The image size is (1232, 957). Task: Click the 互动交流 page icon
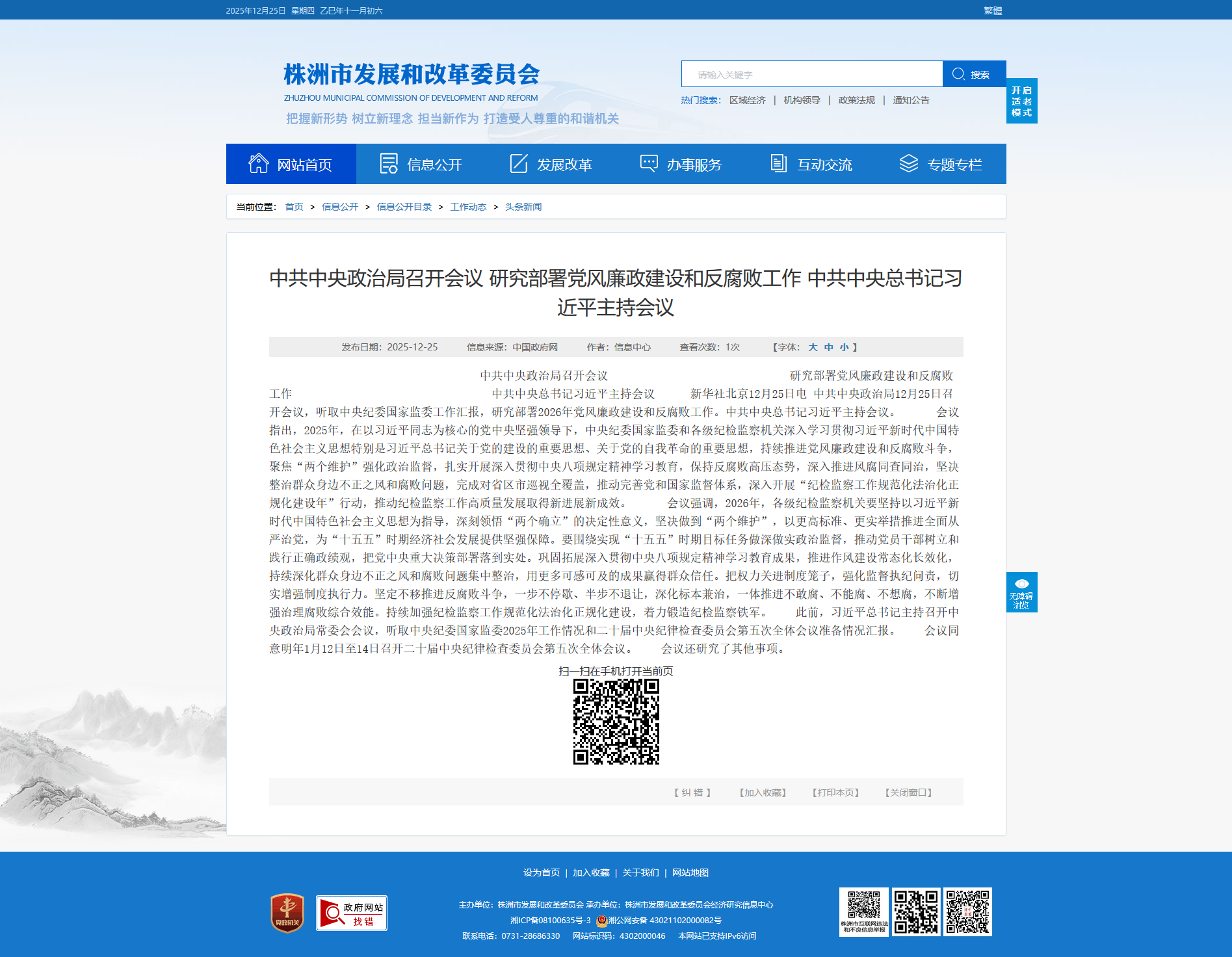778,164
